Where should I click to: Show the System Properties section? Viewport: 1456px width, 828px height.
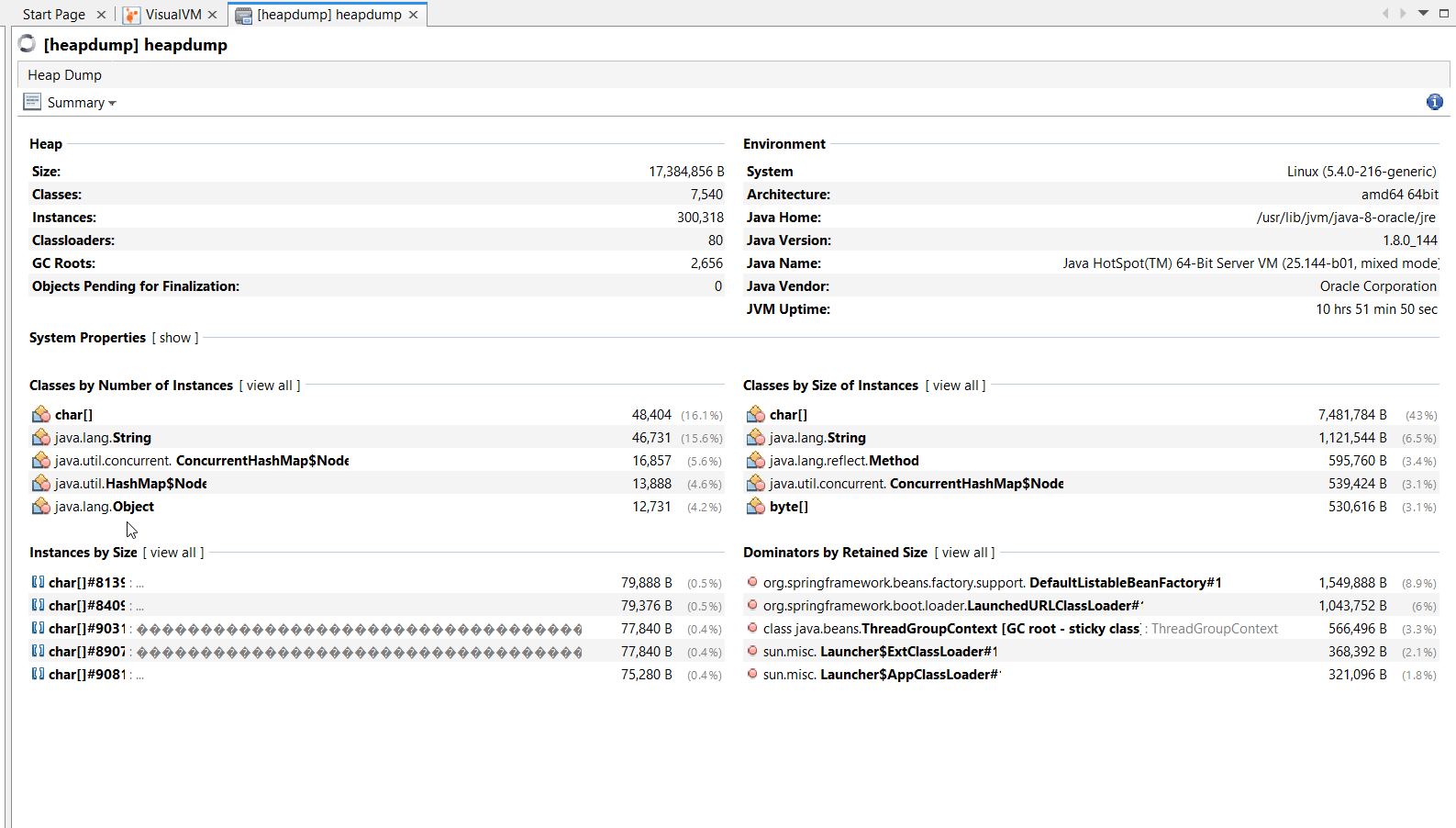(x=175, y=338)
